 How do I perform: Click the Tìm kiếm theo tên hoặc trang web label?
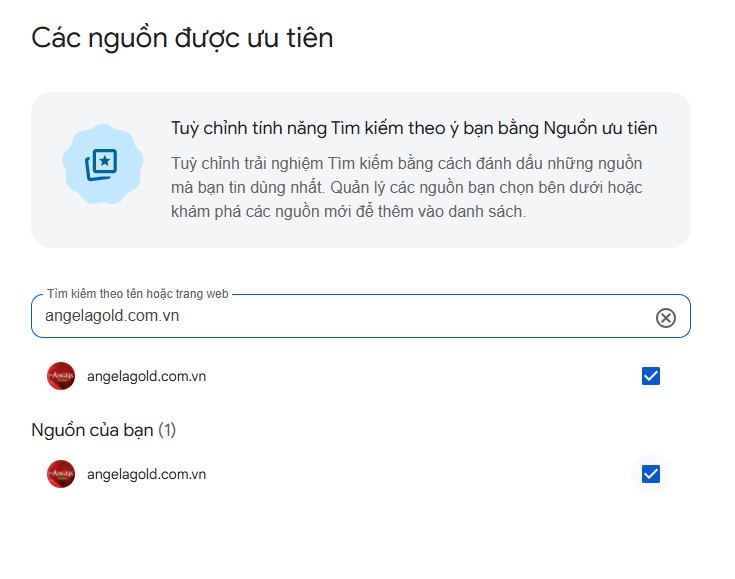138,294
